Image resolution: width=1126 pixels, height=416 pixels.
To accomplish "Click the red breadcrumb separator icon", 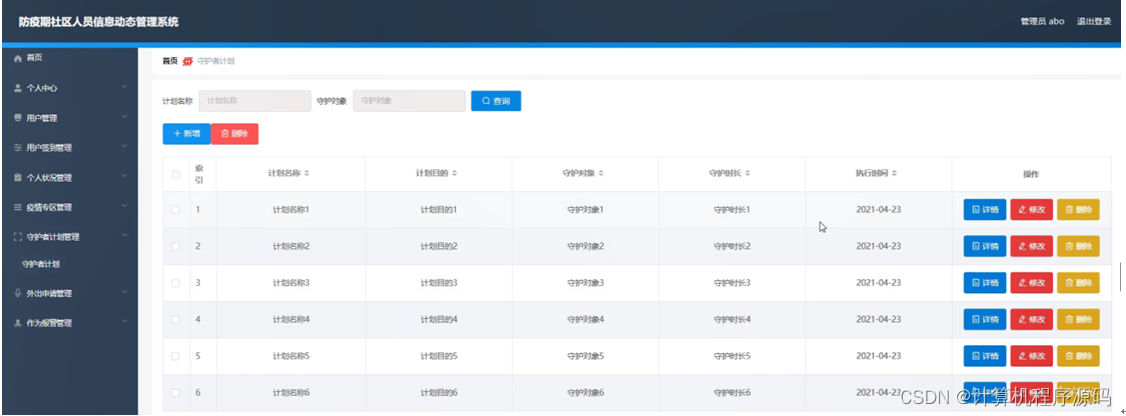I will coord(187,61).
